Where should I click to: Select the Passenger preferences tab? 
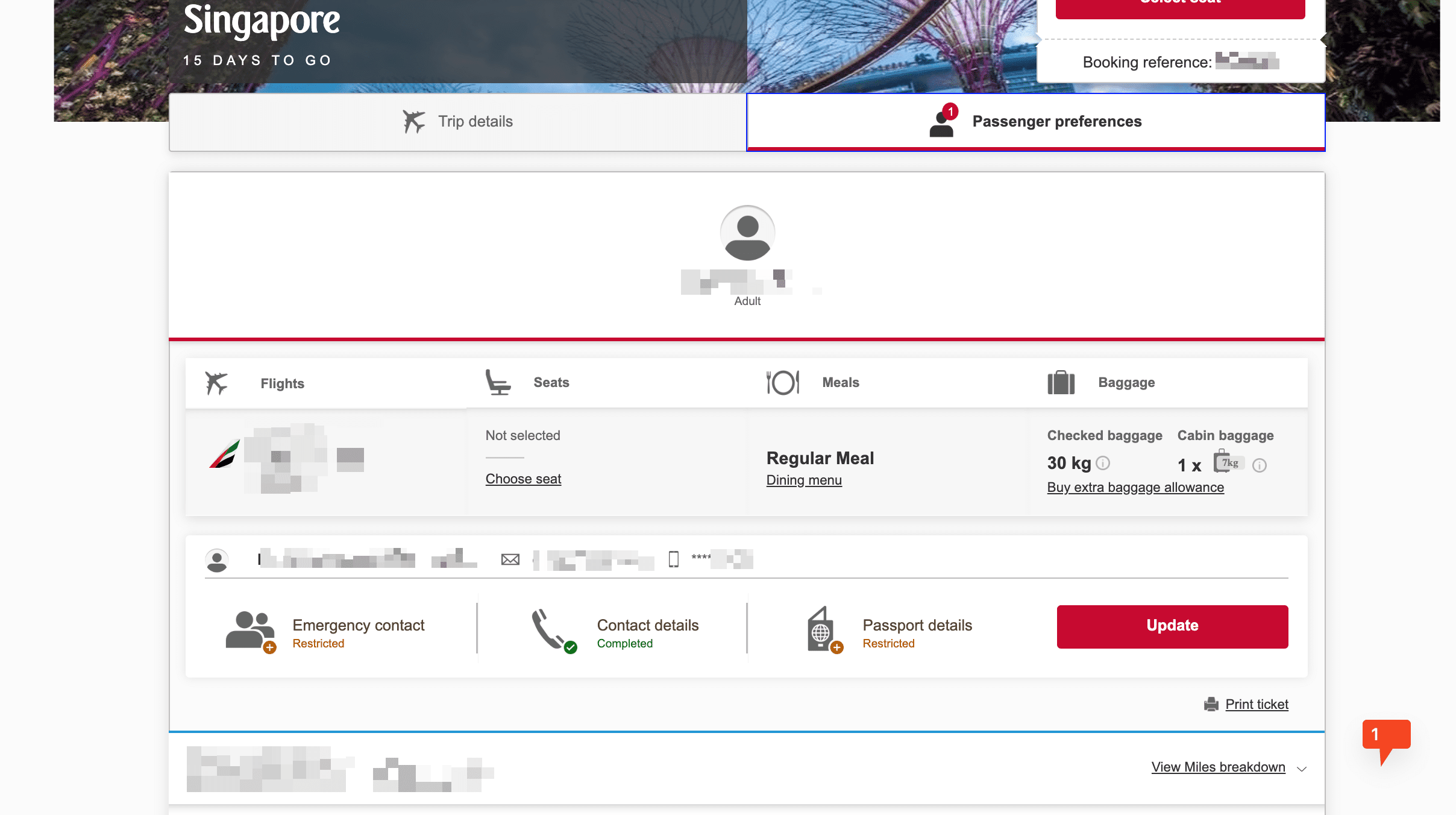[x=1036, y=122]
